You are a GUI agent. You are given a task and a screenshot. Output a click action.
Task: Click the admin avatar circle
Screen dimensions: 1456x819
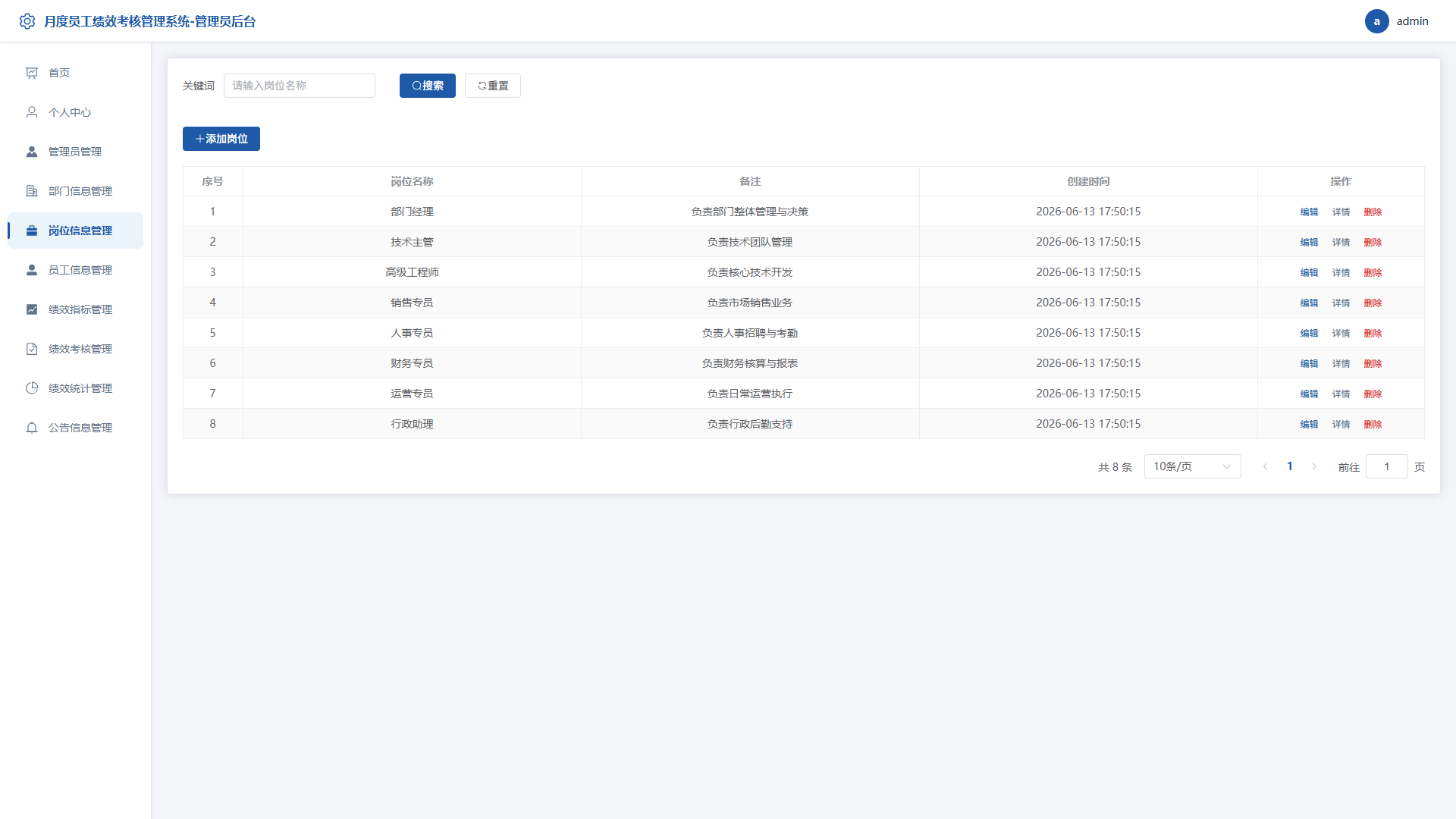point(1377,21)
